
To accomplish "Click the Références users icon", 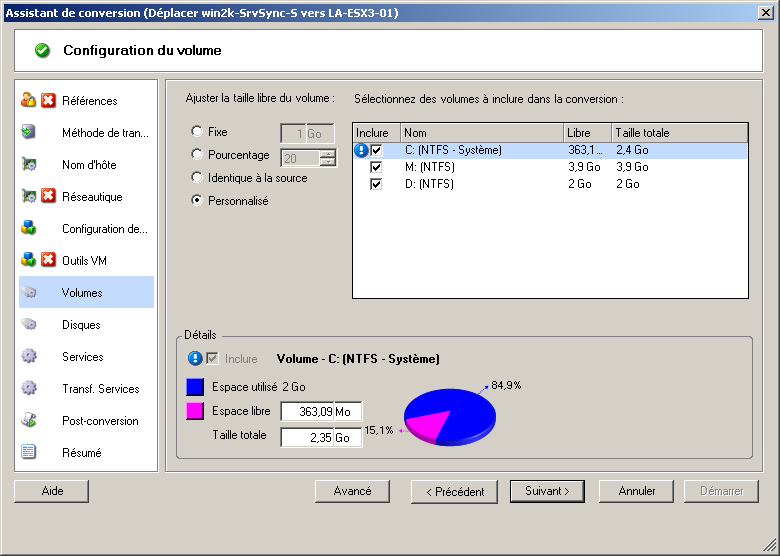I will pos(28,100).
